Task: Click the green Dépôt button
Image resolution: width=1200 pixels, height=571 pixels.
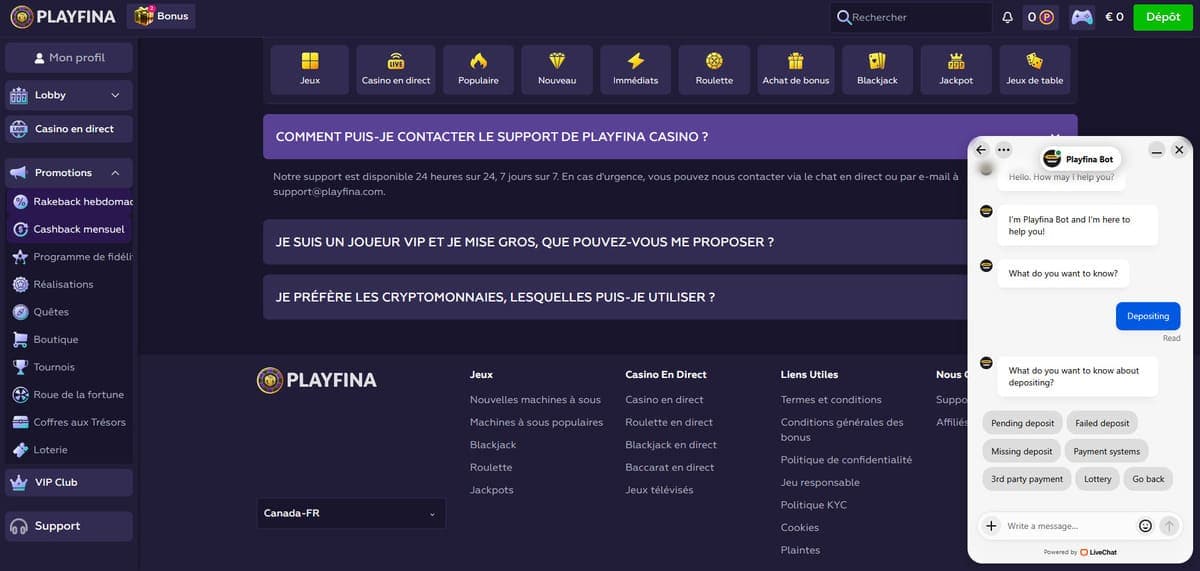Action: coord(1163,17)
